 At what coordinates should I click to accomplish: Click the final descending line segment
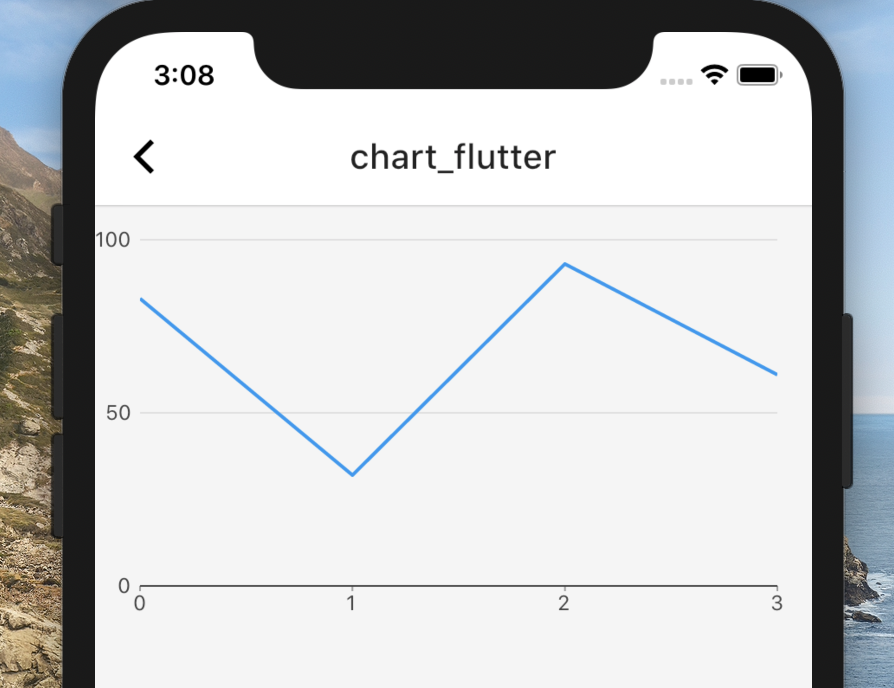point(670,318)
